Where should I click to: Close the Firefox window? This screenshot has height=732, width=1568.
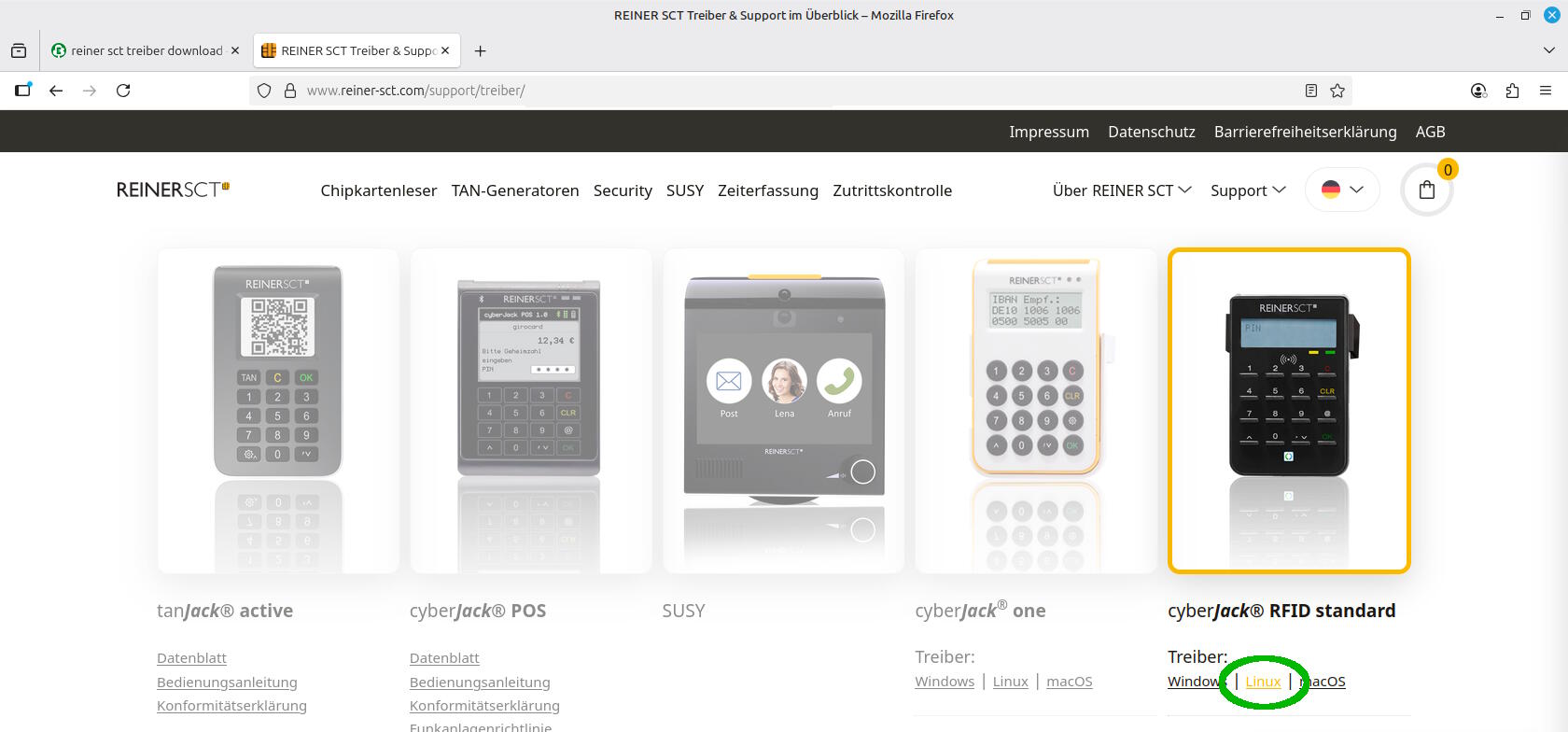[1551, 15]
